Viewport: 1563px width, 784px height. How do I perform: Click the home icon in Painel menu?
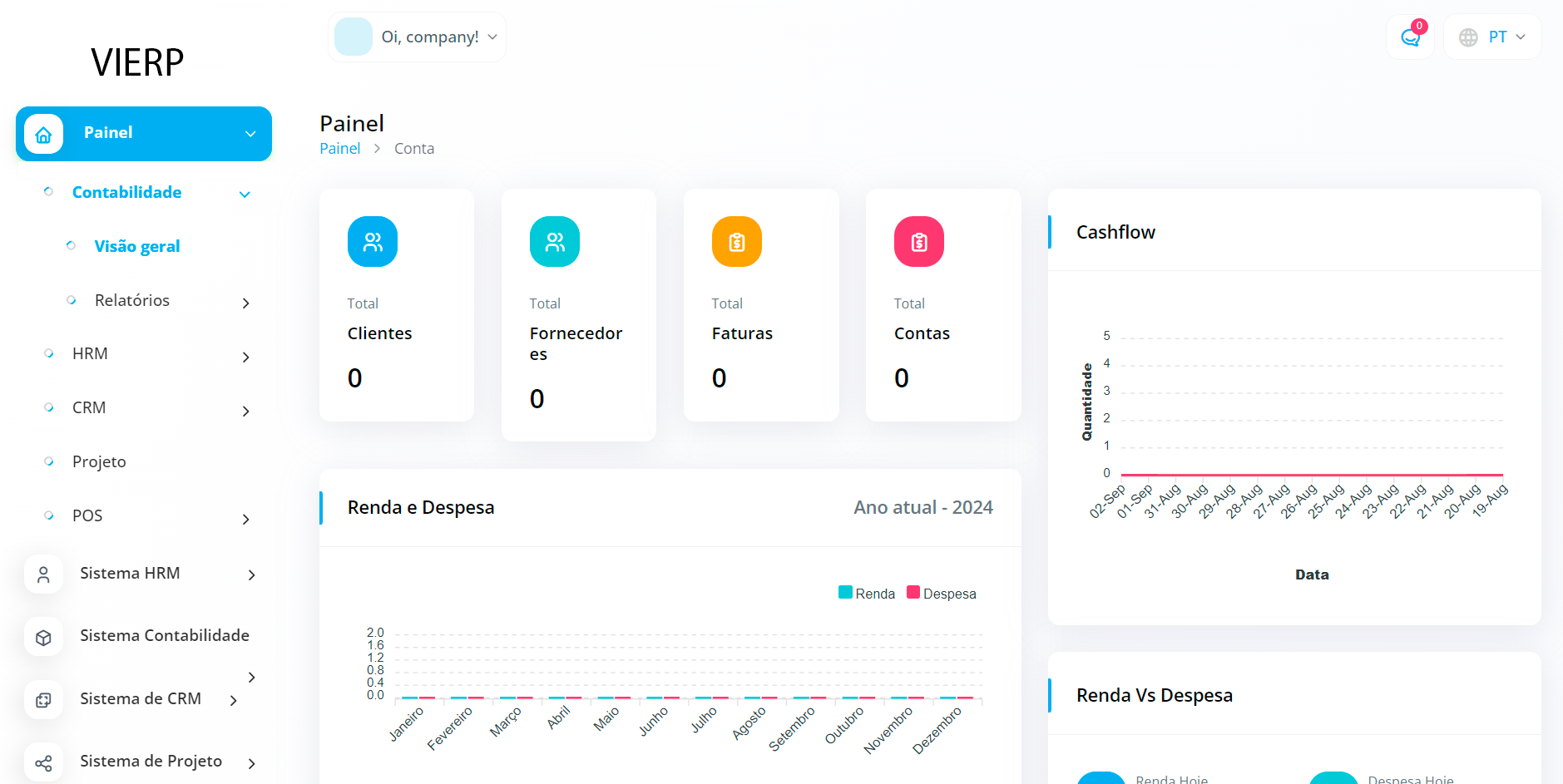tap(43, 134)
